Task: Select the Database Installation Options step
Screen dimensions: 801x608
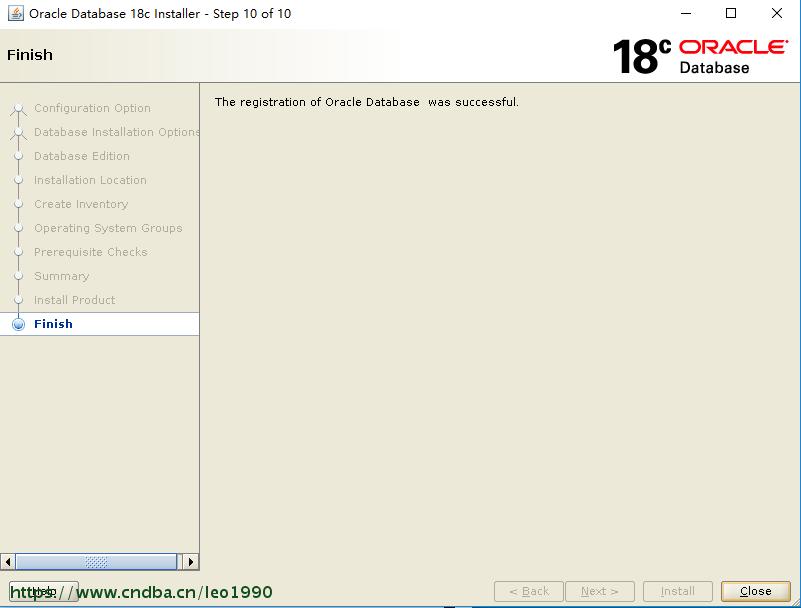Action: [116, 132]
